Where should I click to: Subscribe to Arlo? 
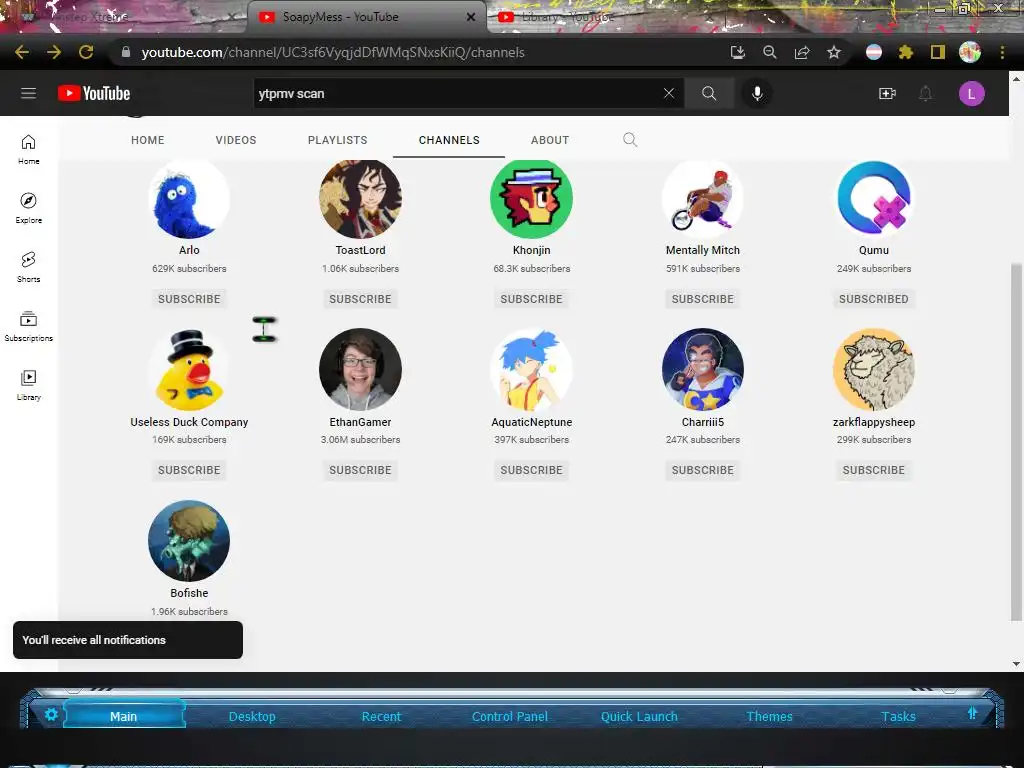click(189, 299)
